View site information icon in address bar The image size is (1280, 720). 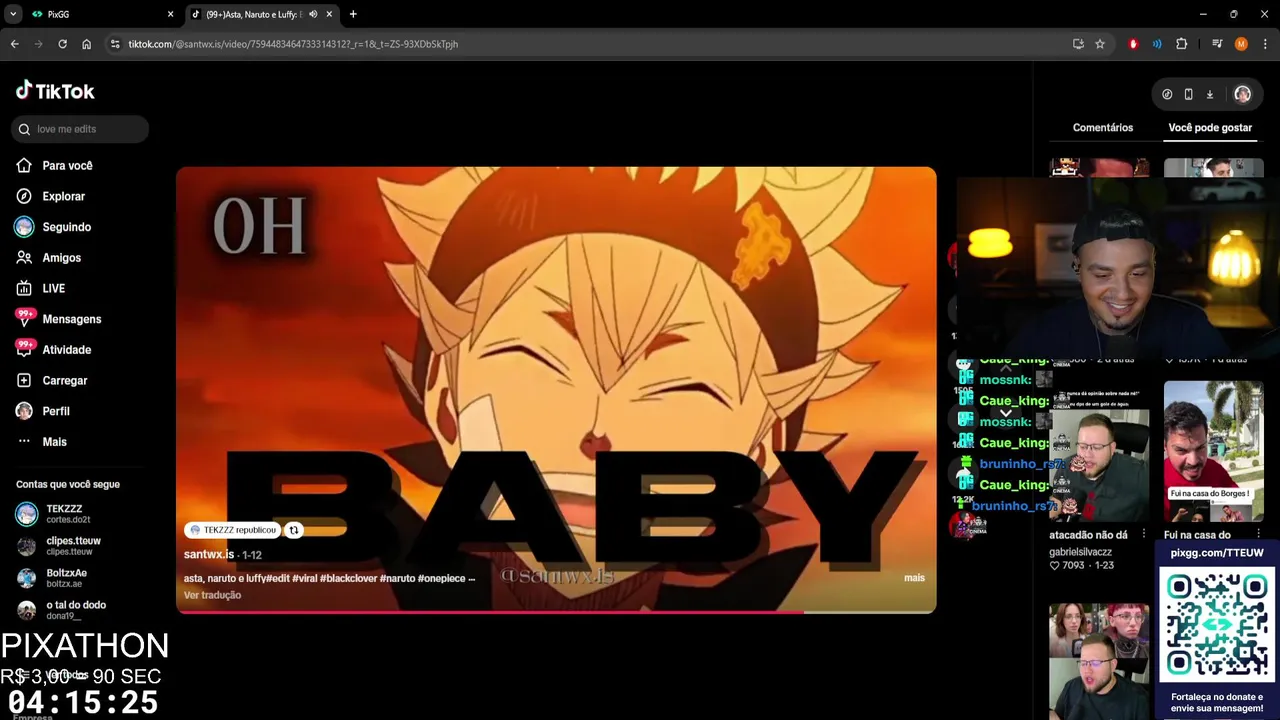coord(115,44)
